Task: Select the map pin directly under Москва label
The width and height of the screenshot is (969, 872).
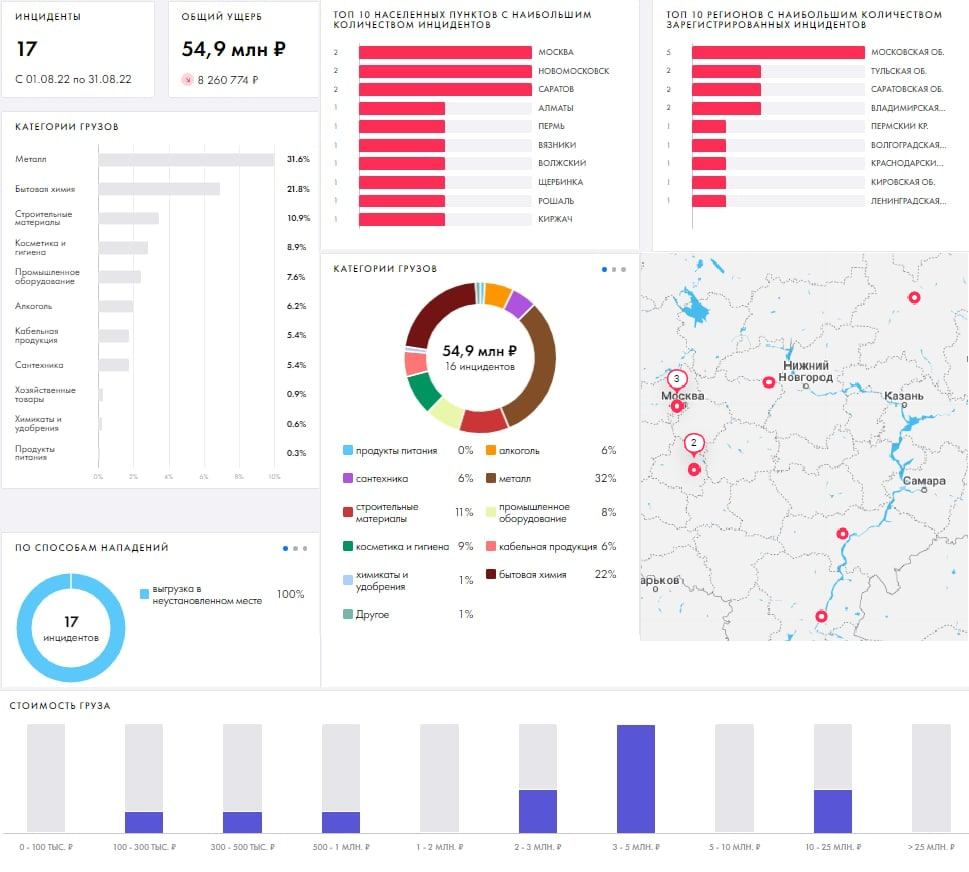Action: (x=677, y=406)
